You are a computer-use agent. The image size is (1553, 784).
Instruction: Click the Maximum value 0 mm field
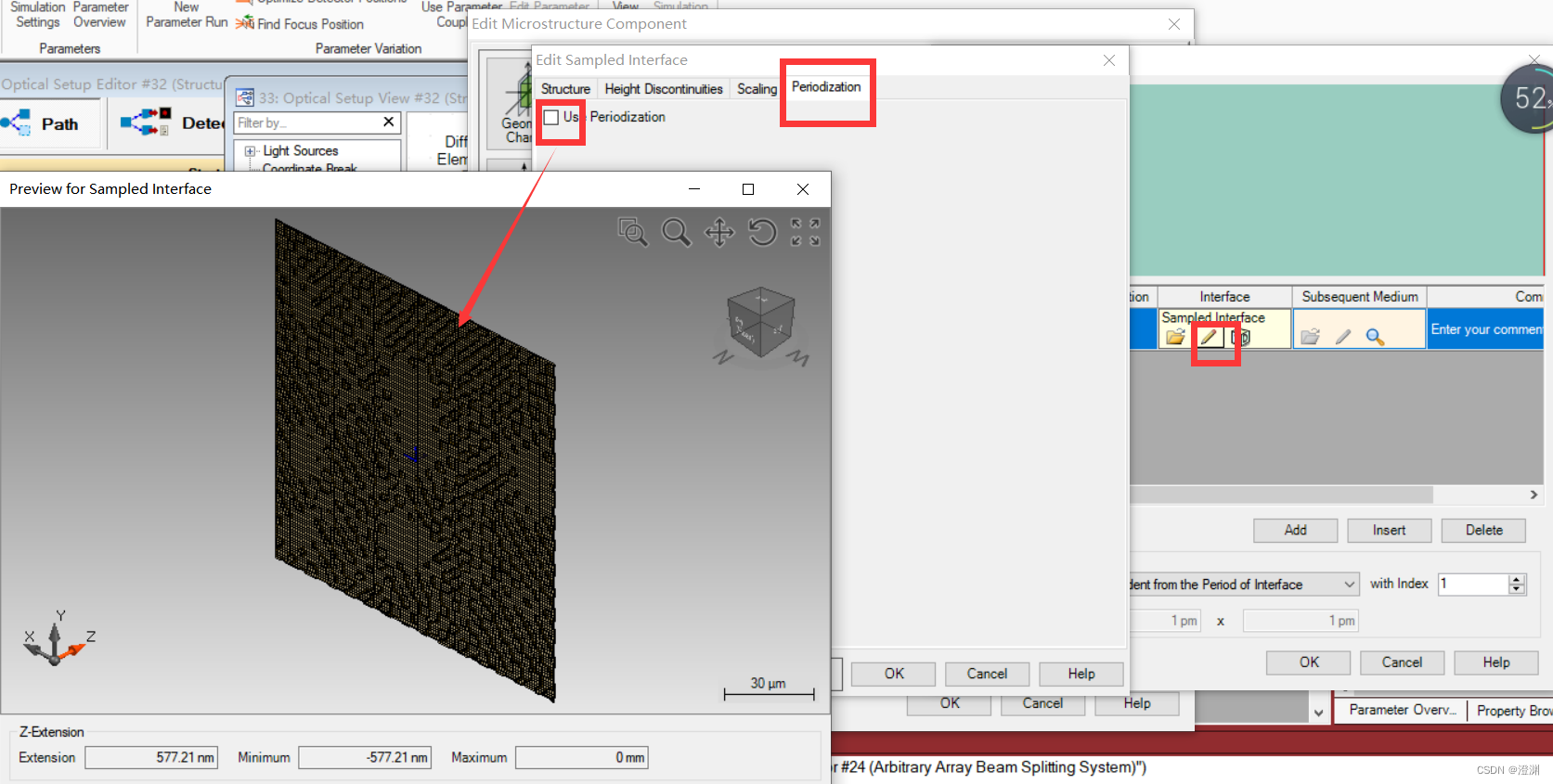click(x=582, y=757)
